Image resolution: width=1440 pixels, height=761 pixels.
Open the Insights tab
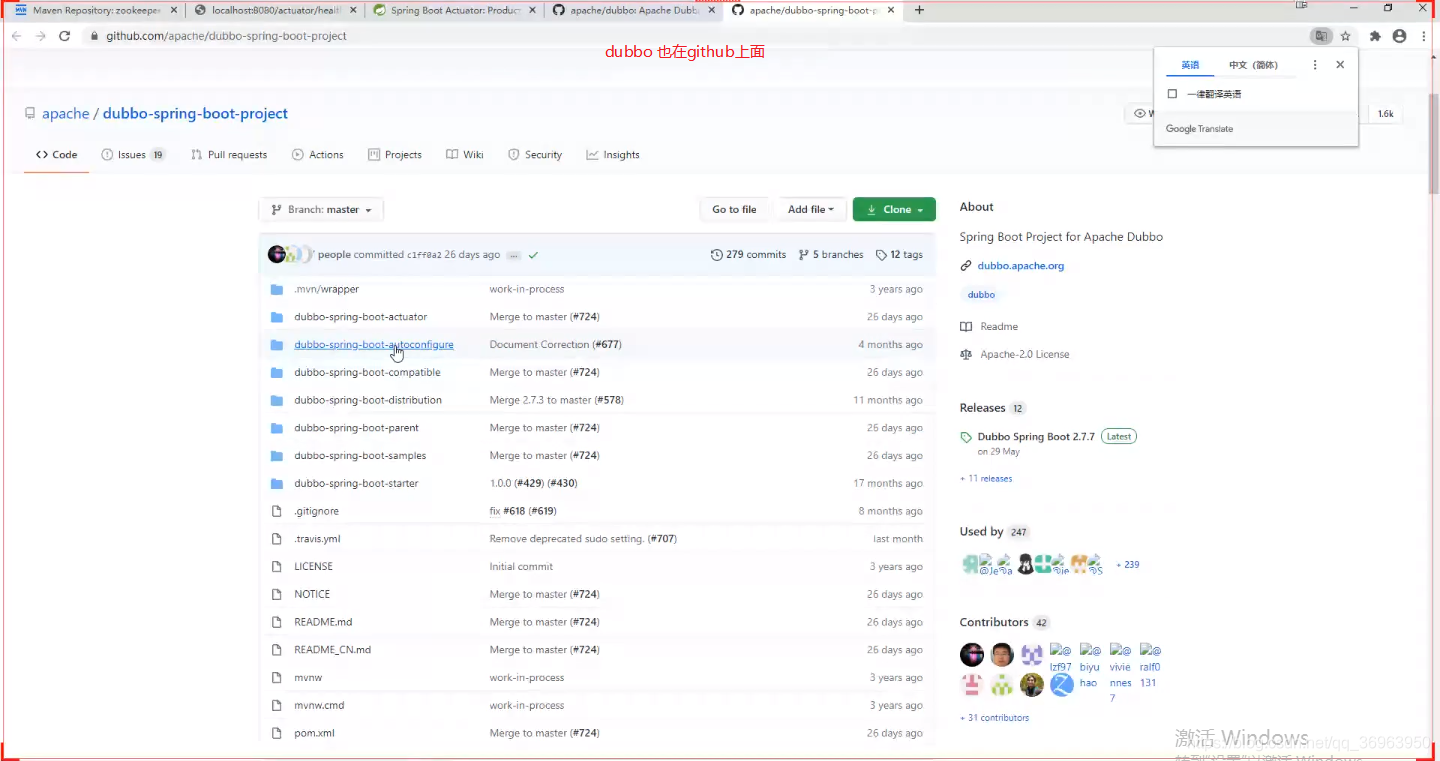(x=613, y=155)
